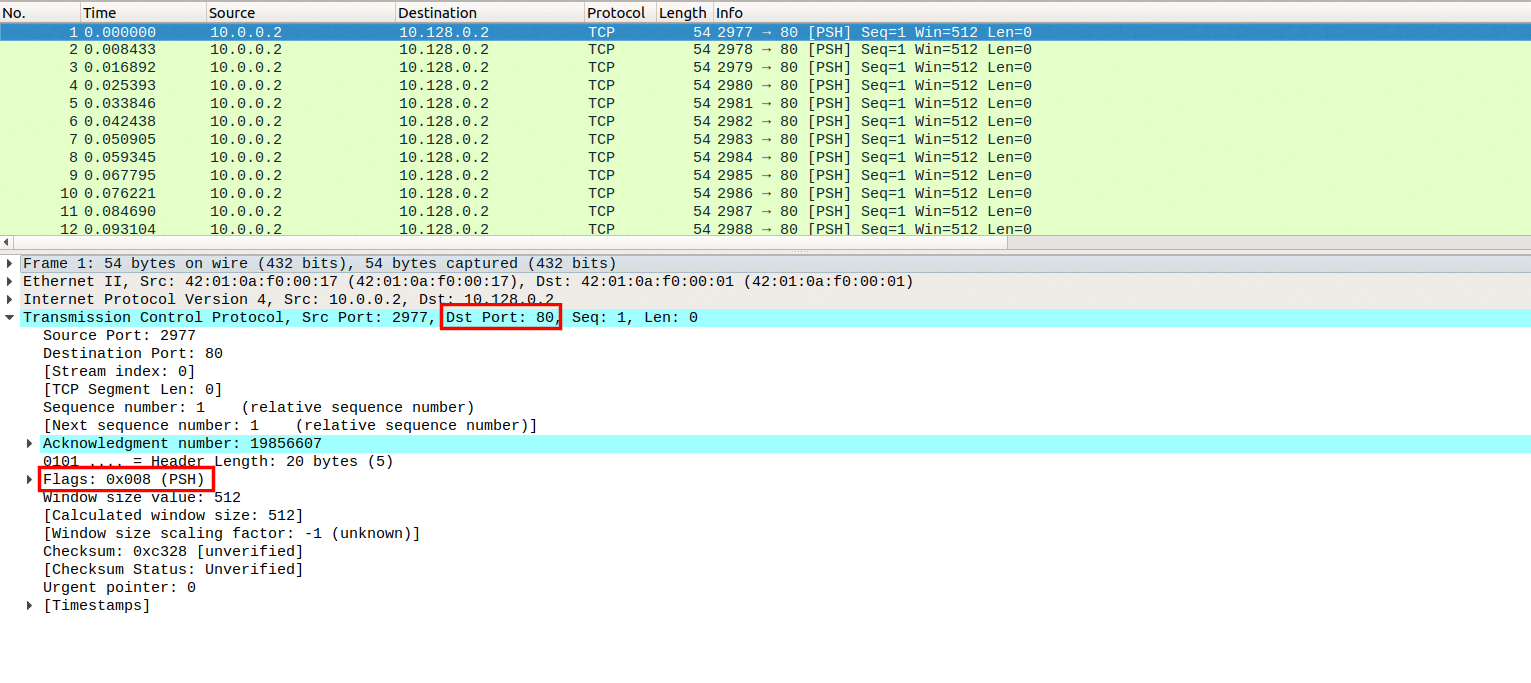Image resolution: width=1531 pixels, height=683 pixels.
Task: Click the packet list horizontal scrollbar
Action: click(x=510, y=242)
